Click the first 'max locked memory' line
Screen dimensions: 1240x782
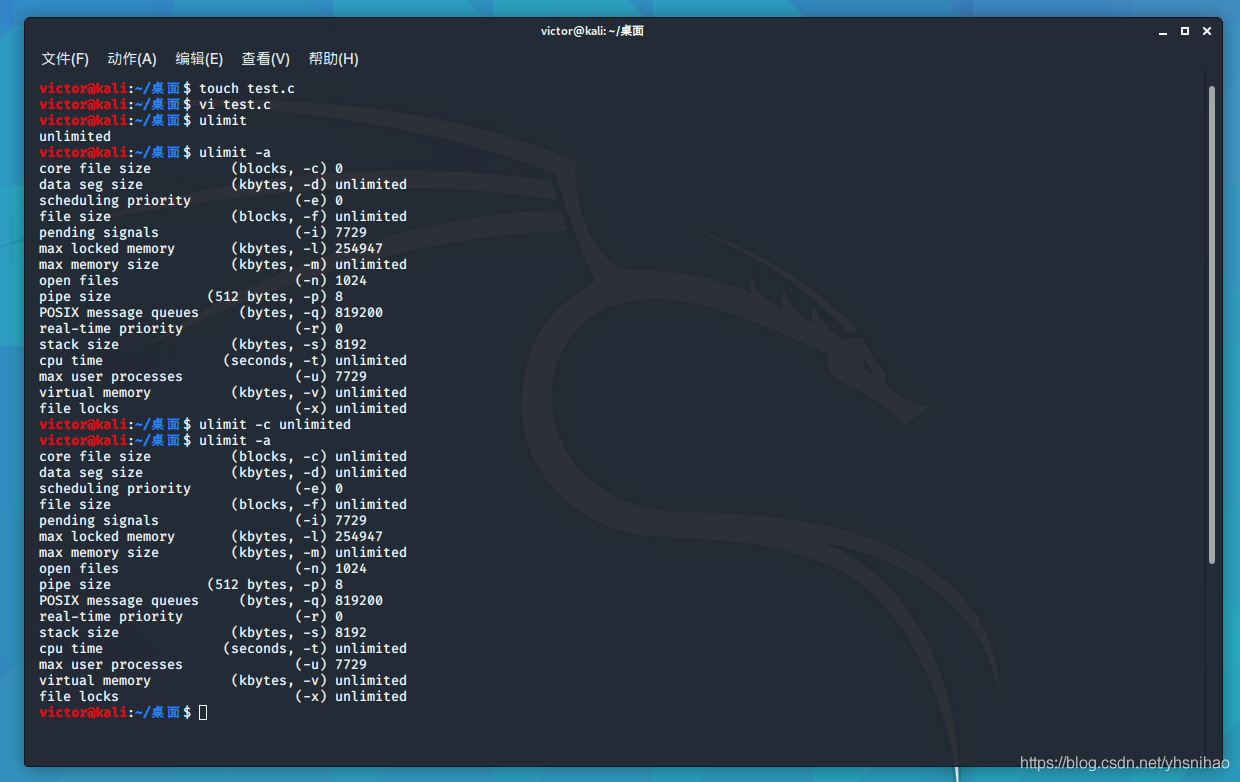click(x=211, y=248)
